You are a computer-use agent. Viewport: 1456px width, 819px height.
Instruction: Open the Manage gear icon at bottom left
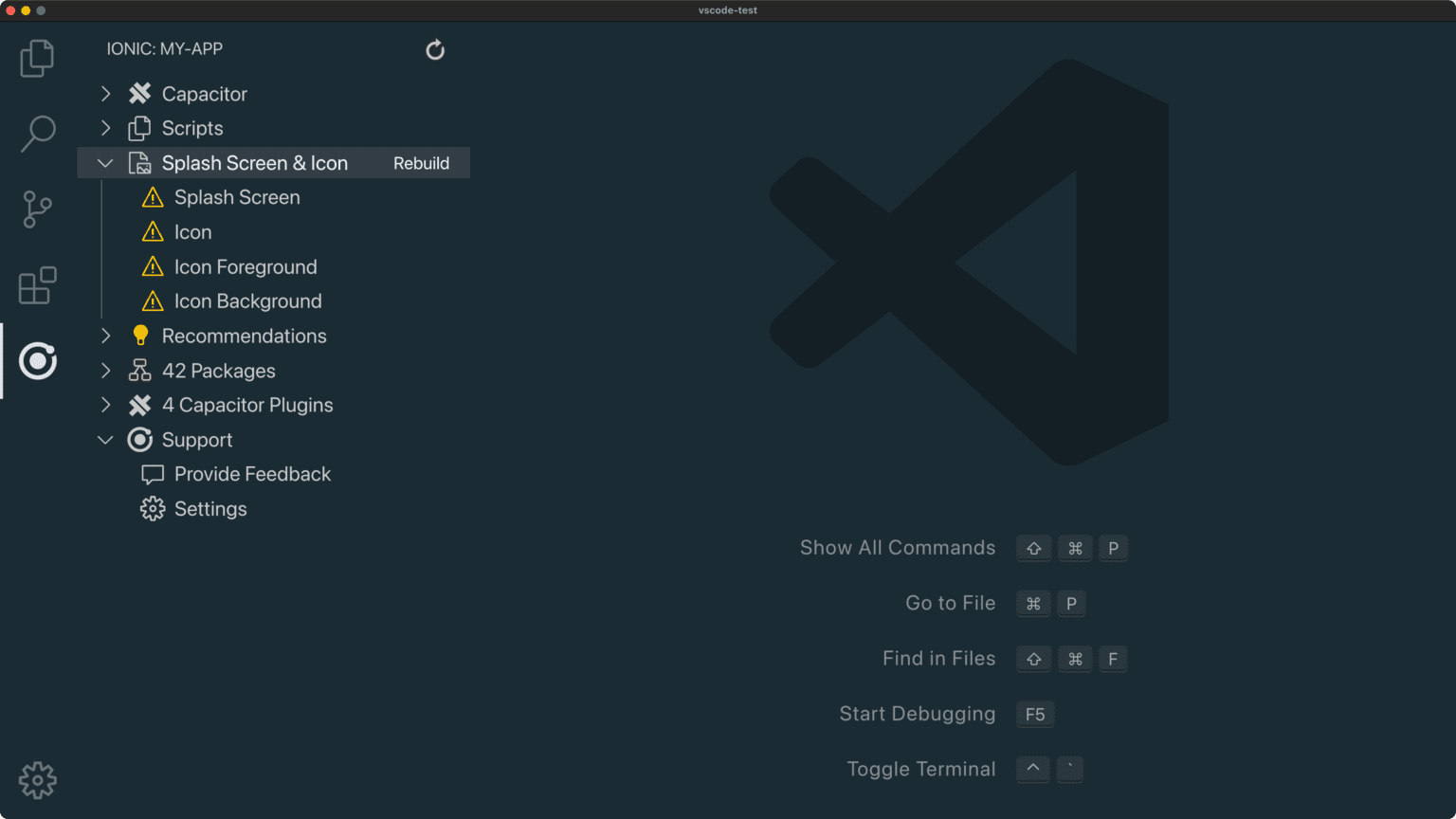[x=37, y=779]
